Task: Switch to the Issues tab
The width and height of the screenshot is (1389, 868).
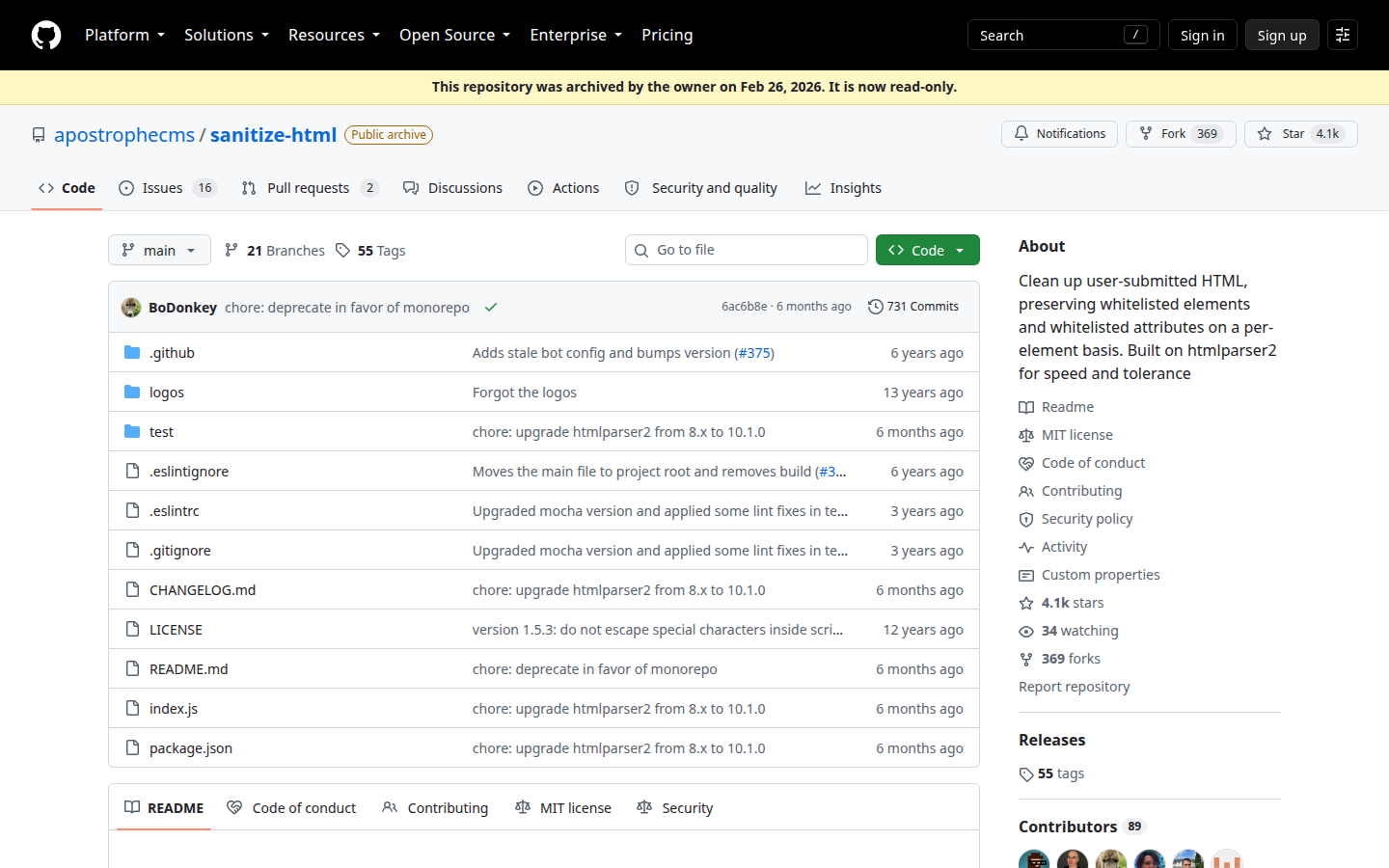Action: coord(168,188)
